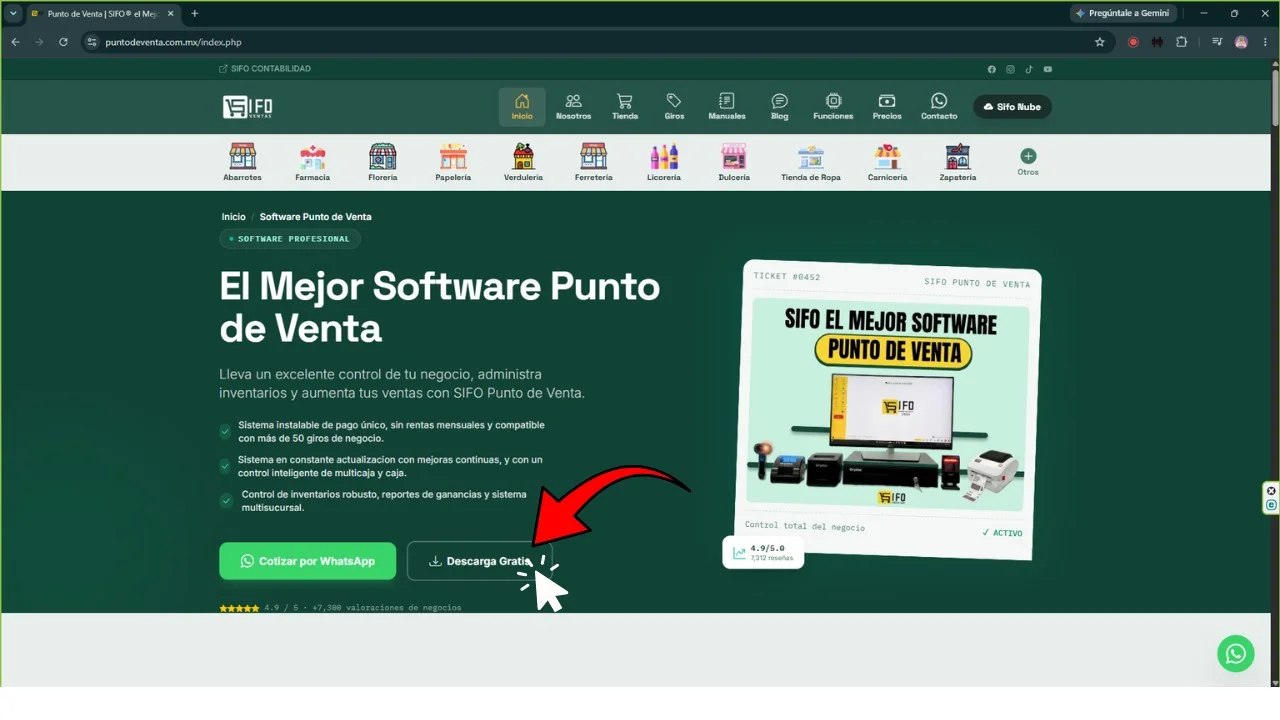This screenshot has width=1280, height=720.
Task: Select the Ferretería store category
Action: (x=593, y=162)
